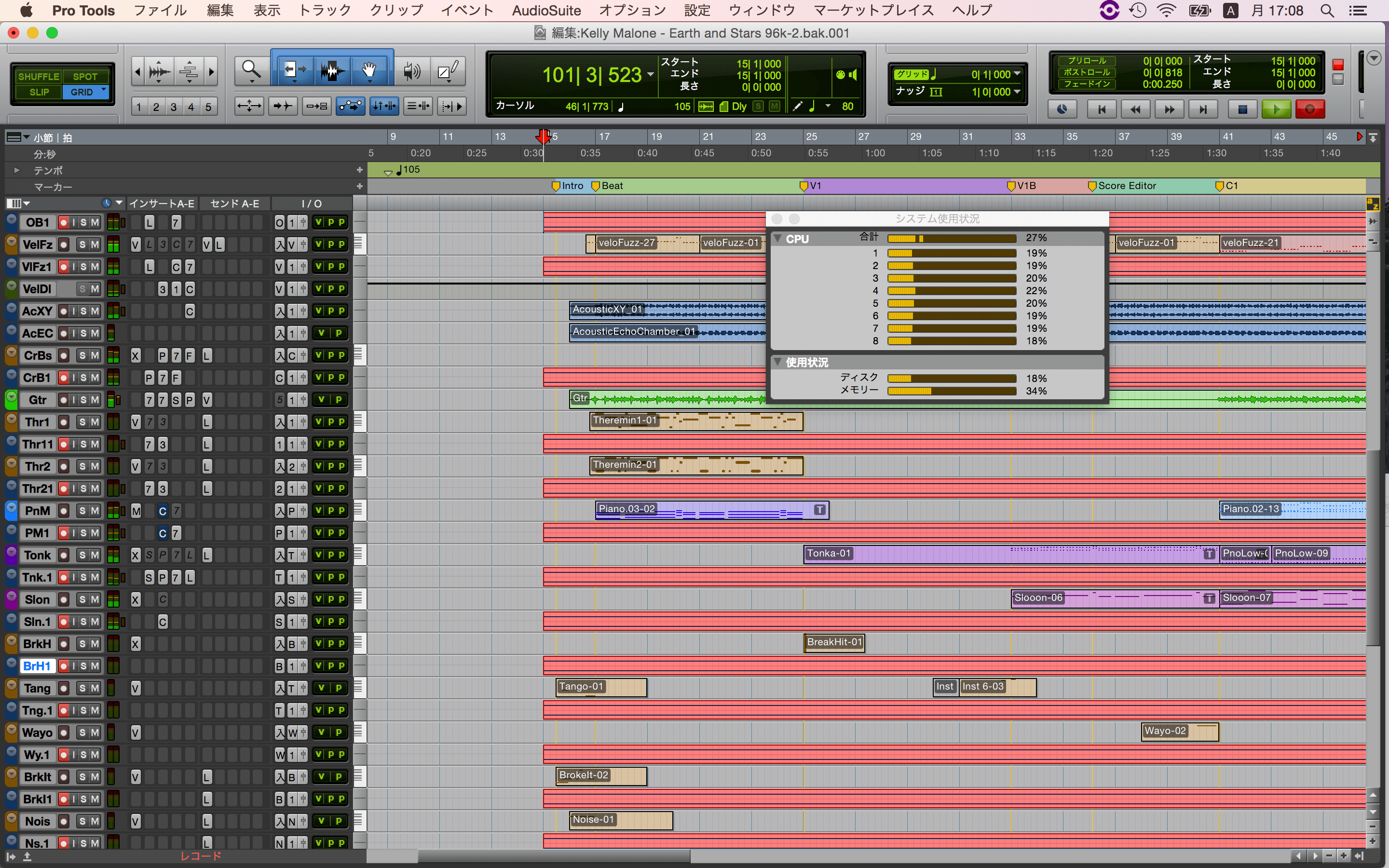The height and width of the screenshot is (868, 1389).
Task: Enable SPOT edit mode
Action: pos(85,76)
